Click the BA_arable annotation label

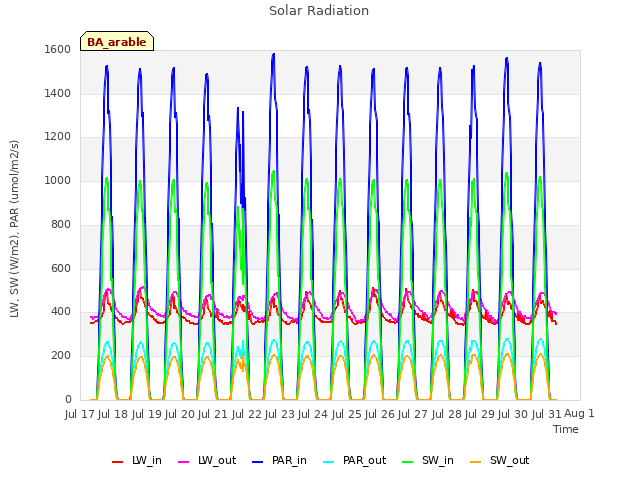point(117,42)
